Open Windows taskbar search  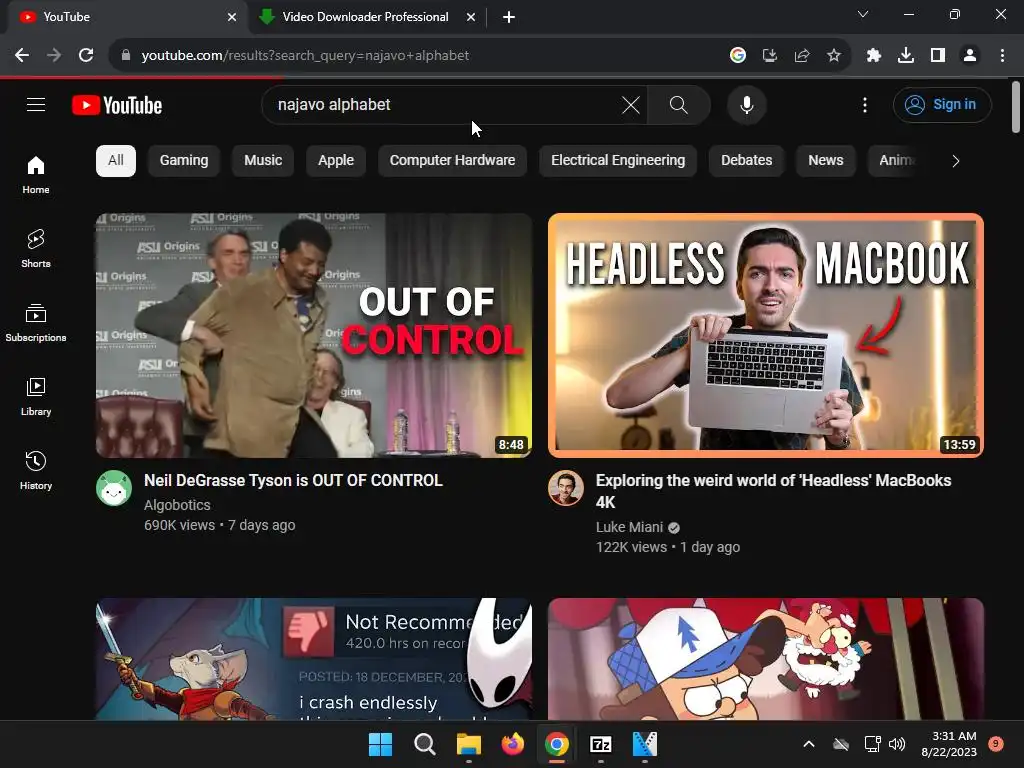[x=424, y=744]
